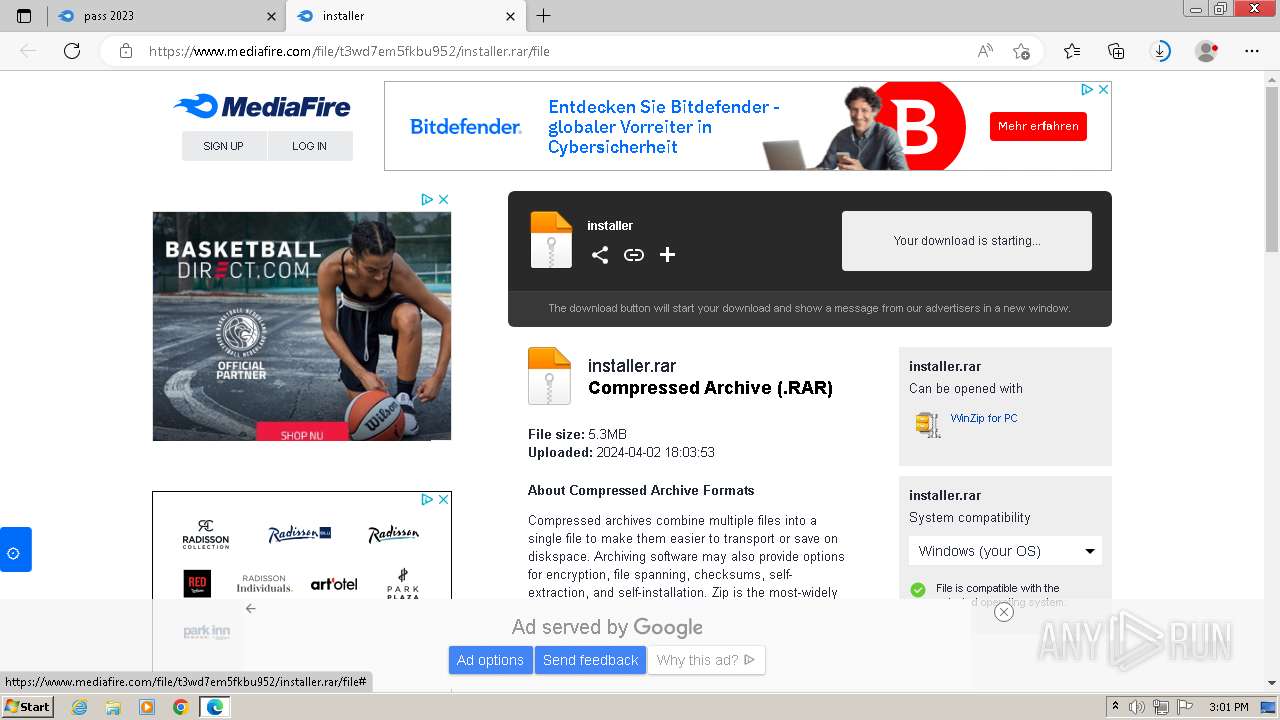Close the Radisson hotels ad
This screenshot has height=720, width=1280.
[443, 499]
